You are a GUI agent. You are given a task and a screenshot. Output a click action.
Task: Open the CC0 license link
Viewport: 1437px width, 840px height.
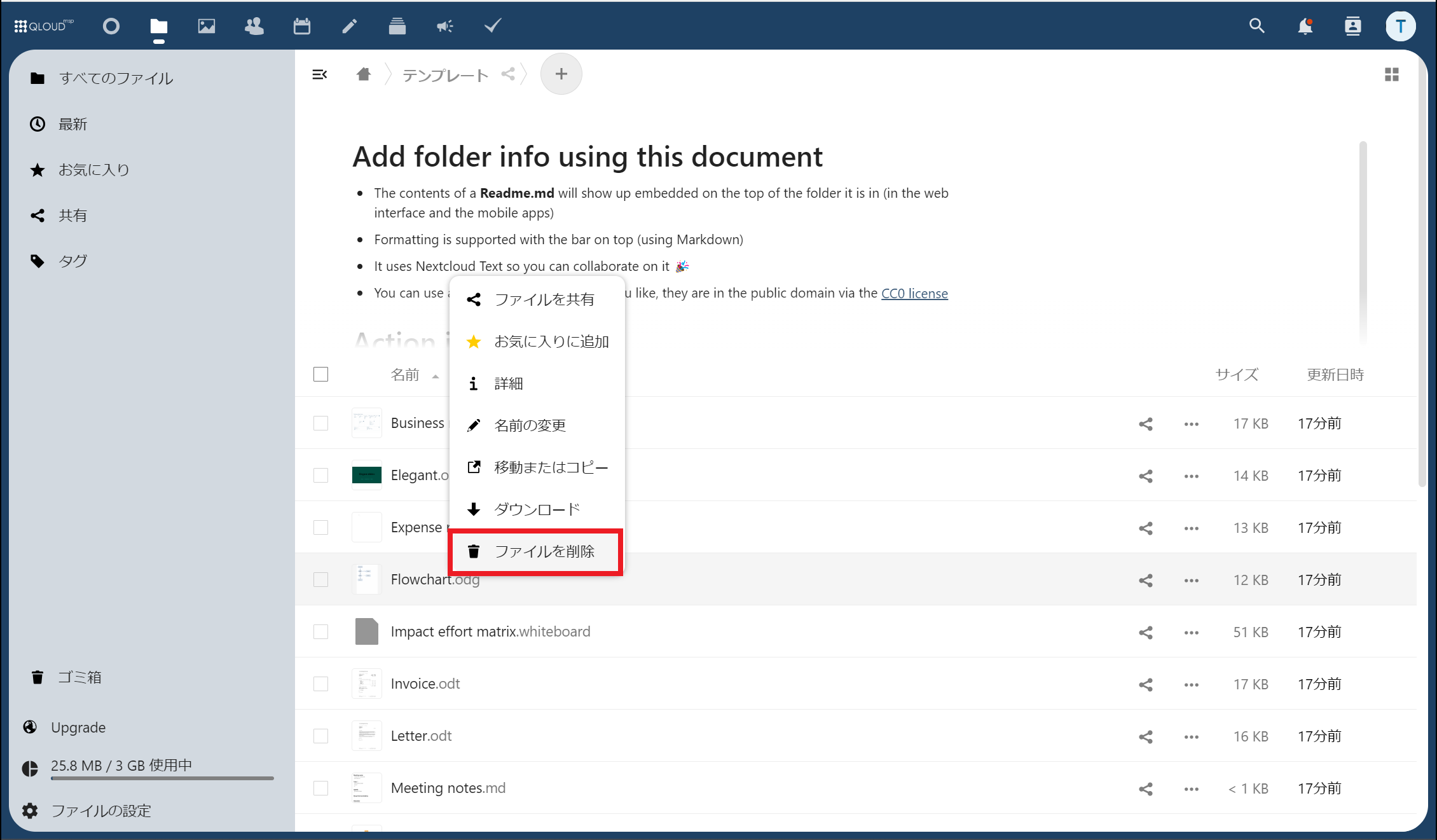914,293
